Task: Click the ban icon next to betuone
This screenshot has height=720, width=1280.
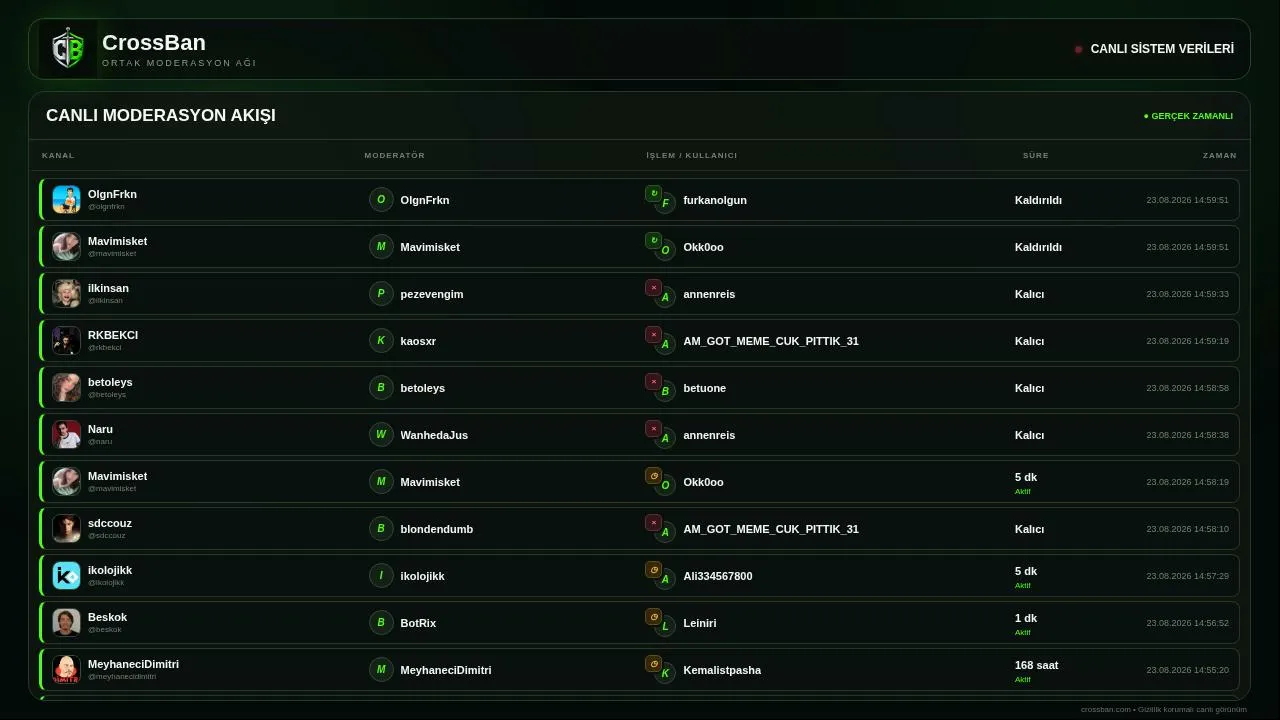Action: point(653,381)
